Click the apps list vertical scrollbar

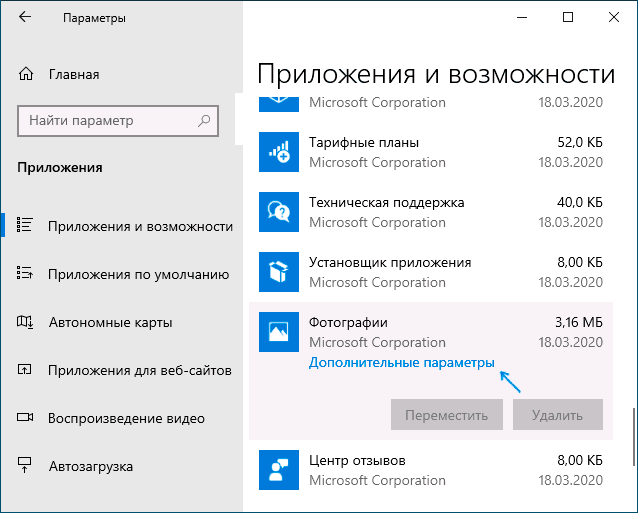[x=634, y=437]
